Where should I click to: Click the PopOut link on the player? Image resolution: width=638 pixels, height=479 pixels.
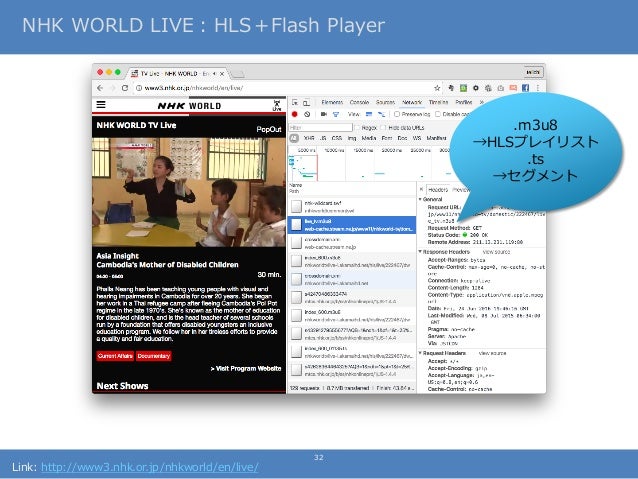pyautogui.click(x=269, y=129)
